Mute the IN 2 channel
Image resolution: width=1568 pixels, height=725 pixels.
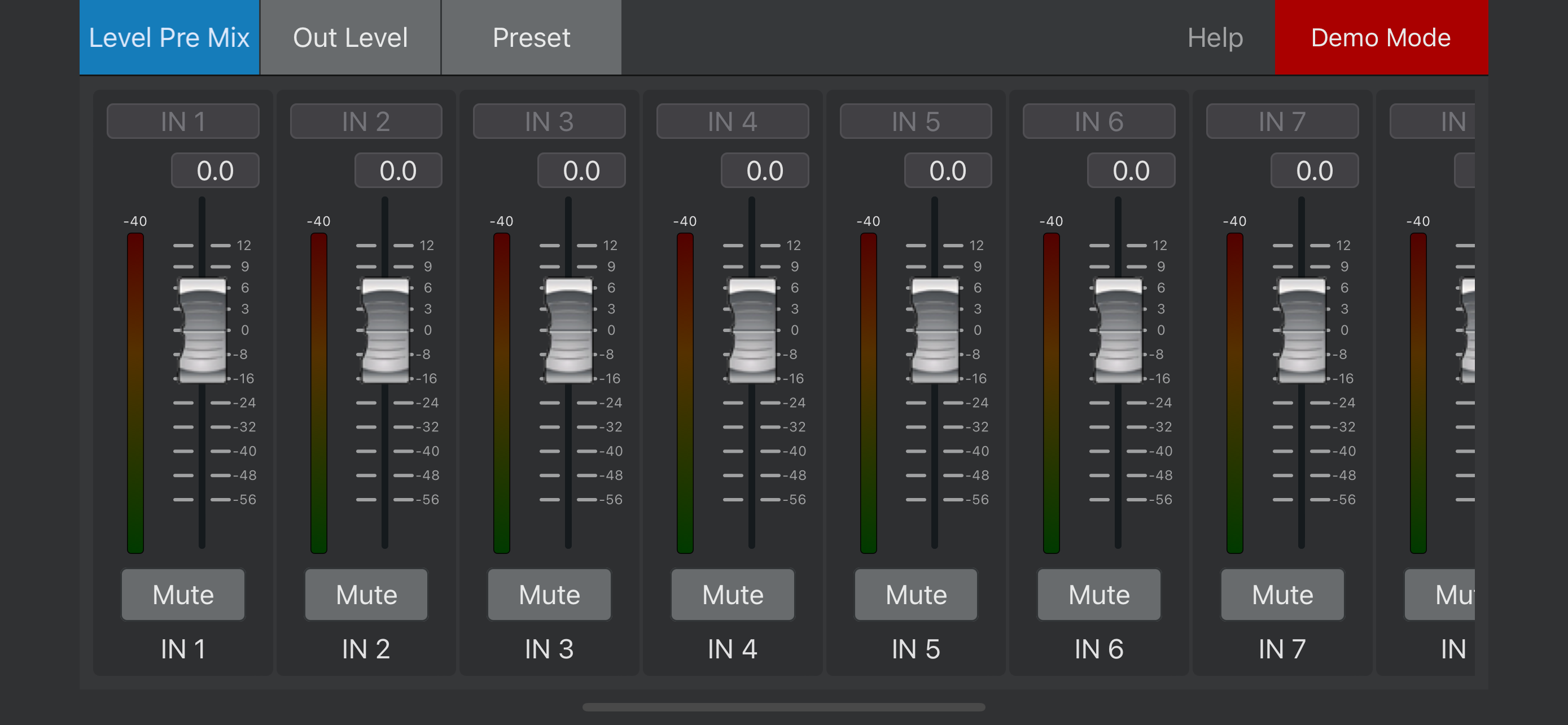(x=366, y=595)
